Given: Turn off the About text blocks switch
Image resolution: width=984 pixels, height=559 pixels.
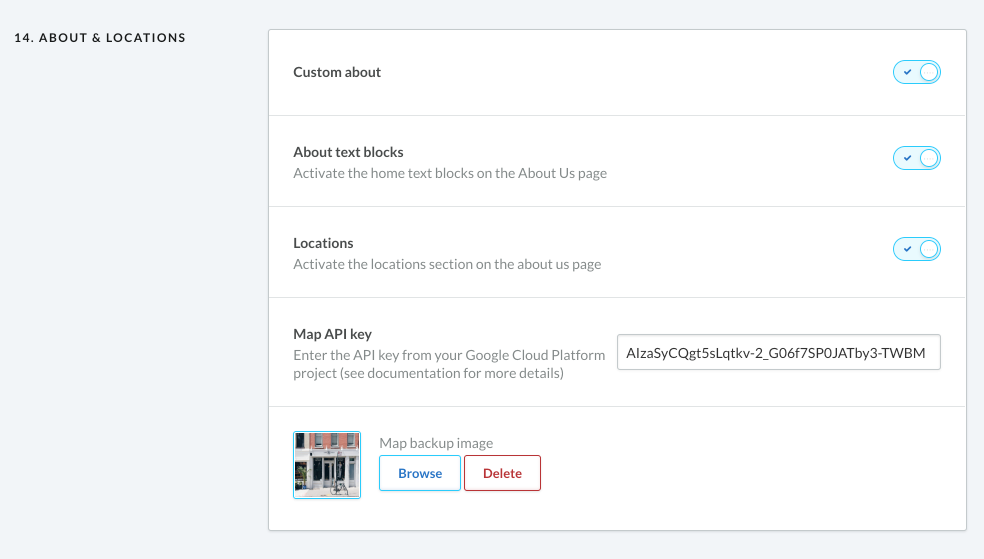Looking at the screenshot, I should 917,158.
